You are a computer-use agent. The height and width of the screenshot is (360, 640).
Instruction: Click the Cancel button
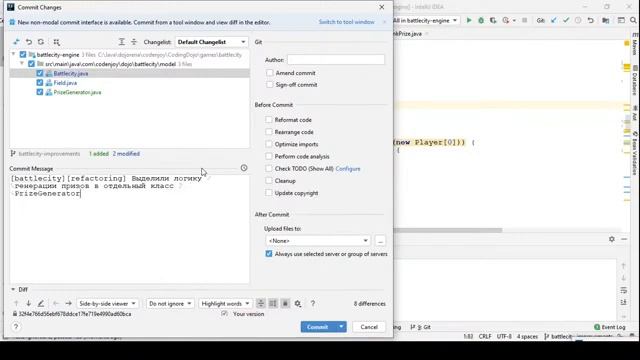pyautogui.click(x=369, y=327)
